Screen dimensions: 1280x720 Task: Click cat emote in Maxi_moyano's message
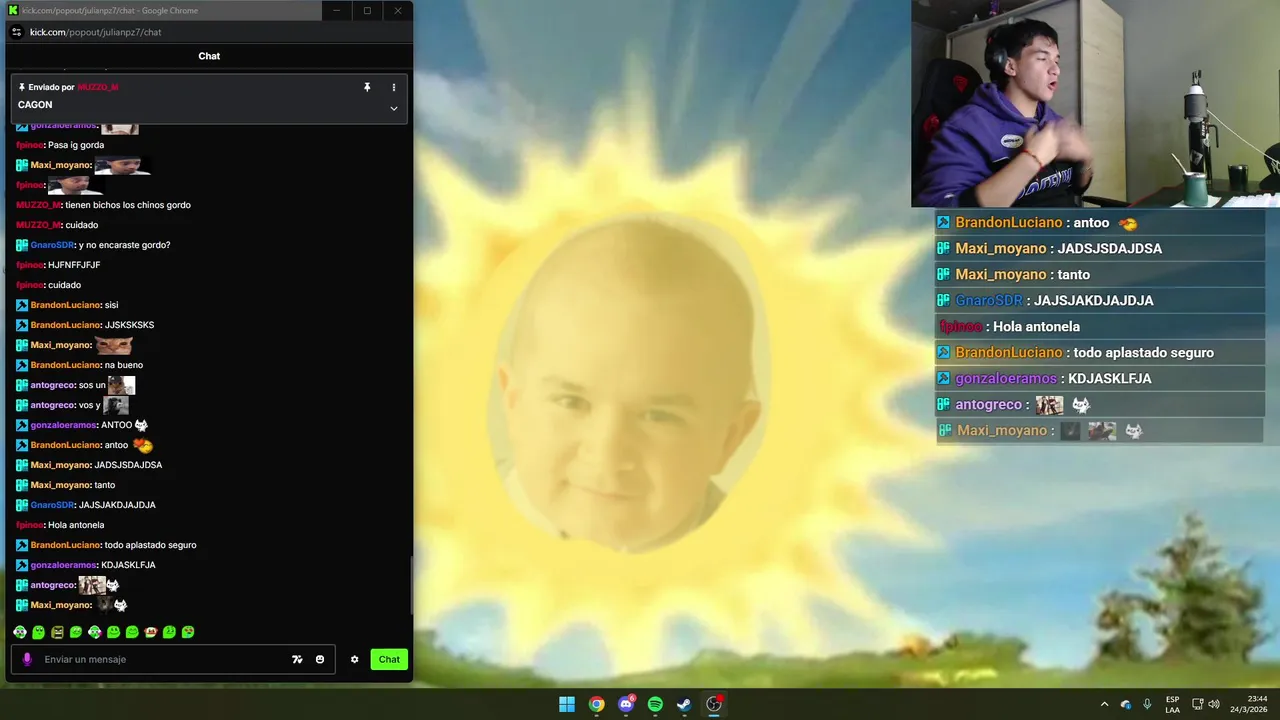click(x=114, y=345)
